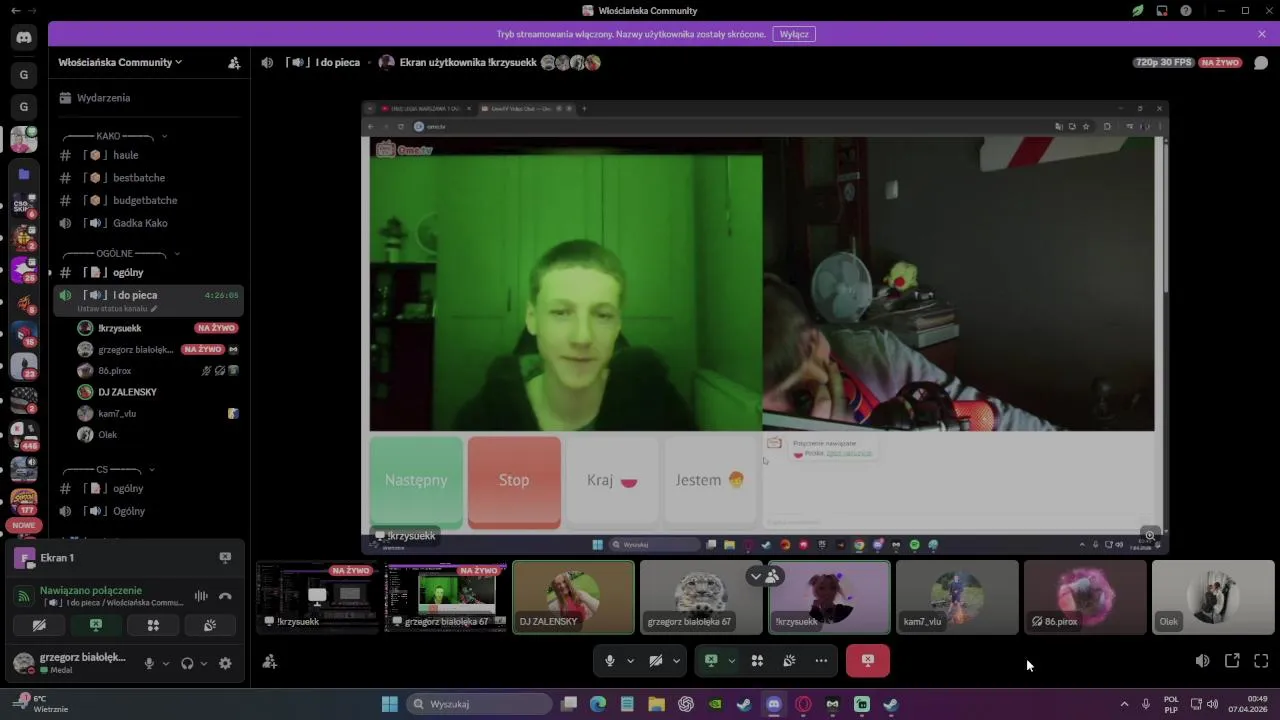Expand Włościańska Community server menu
This screenshot has width=1280, height=720.
click(x=120, y=62)
